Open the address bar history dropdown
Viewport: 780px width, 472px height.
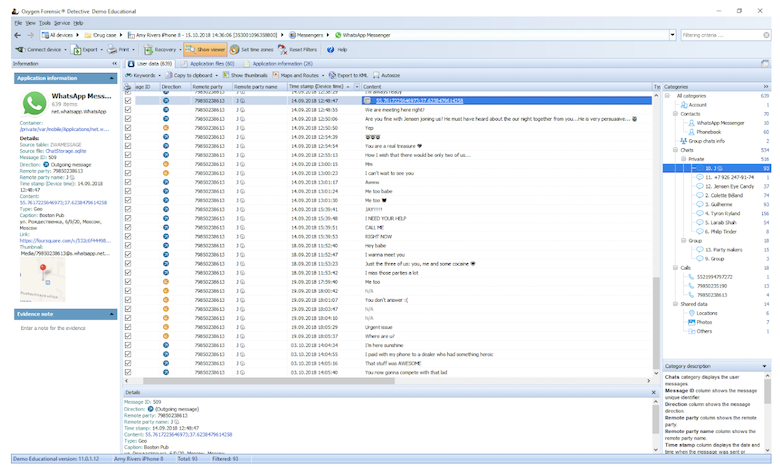673,35
